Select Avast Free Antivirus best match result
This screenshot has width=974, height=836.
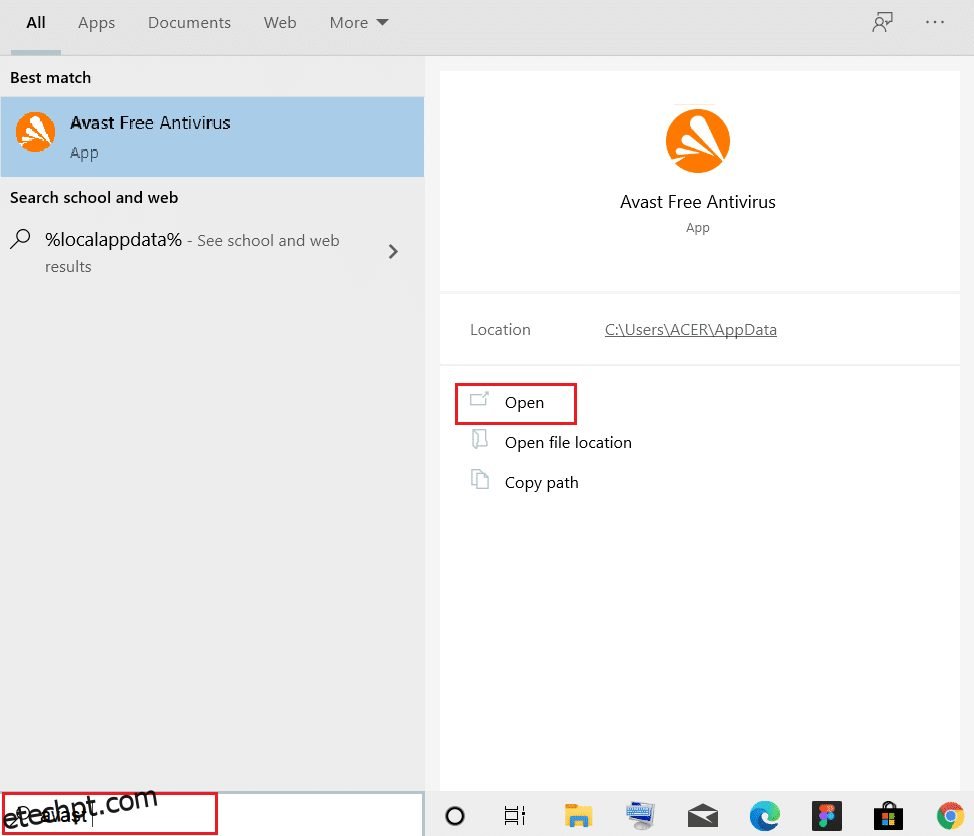point(212,137)
